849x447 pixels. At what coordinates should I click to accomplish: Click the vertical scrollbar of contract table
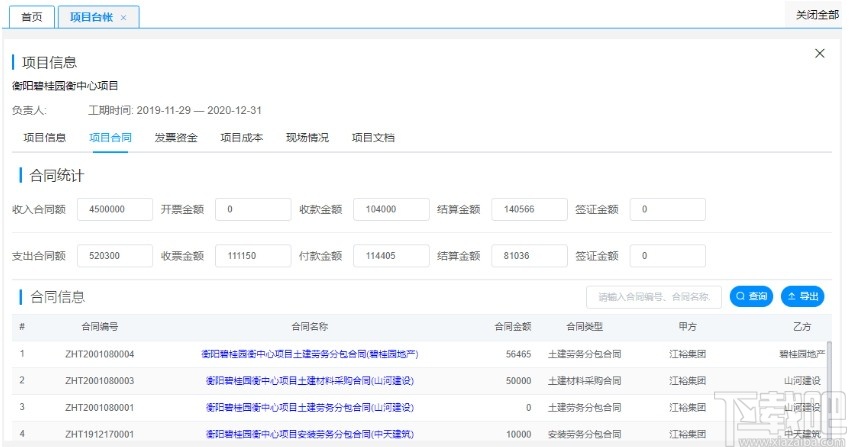coord(828,390)
